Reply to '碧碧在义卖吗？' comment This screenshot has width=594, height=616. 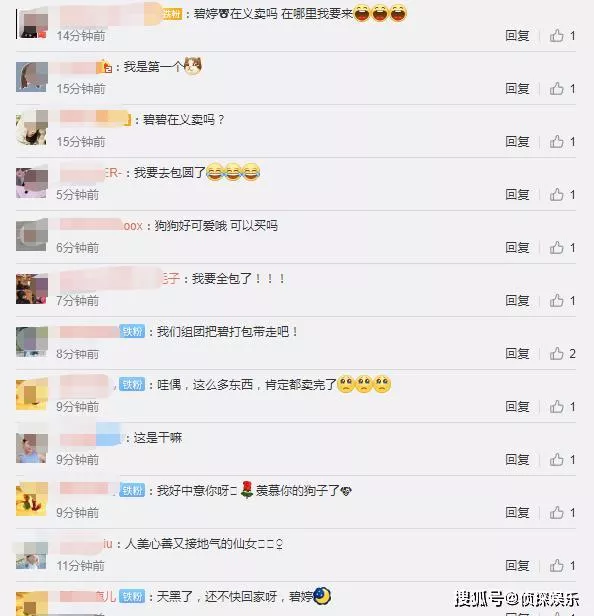point(517,142)
